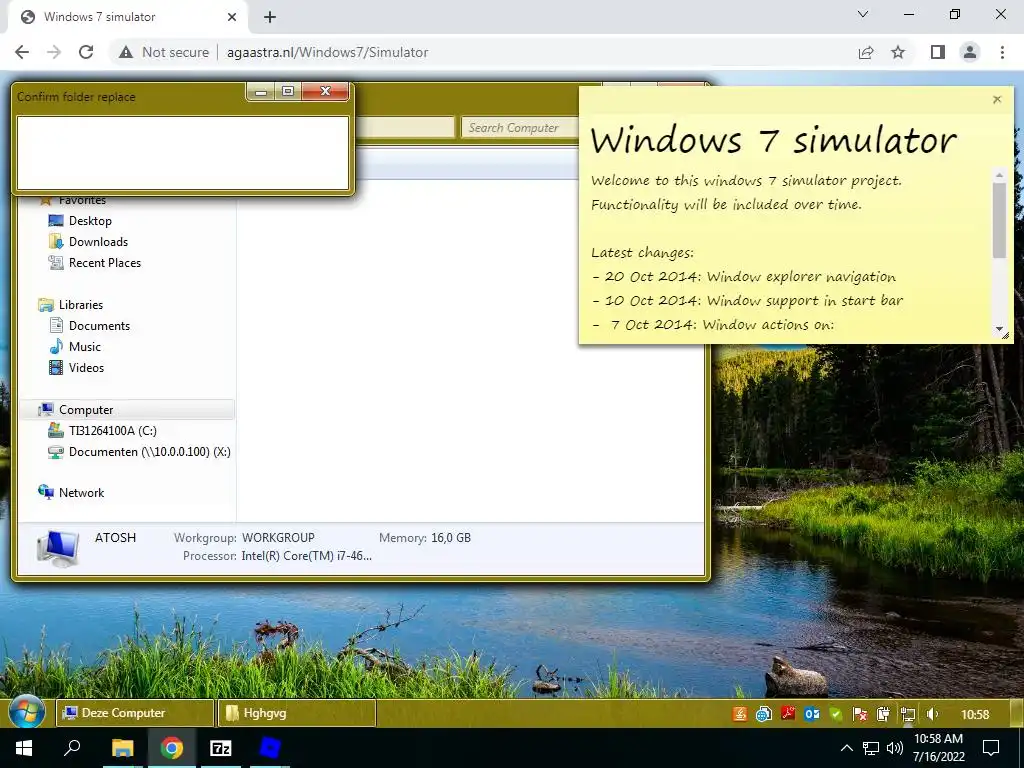Go back in Chrome
Screen dimensions: 1024x768
[22, 52]
